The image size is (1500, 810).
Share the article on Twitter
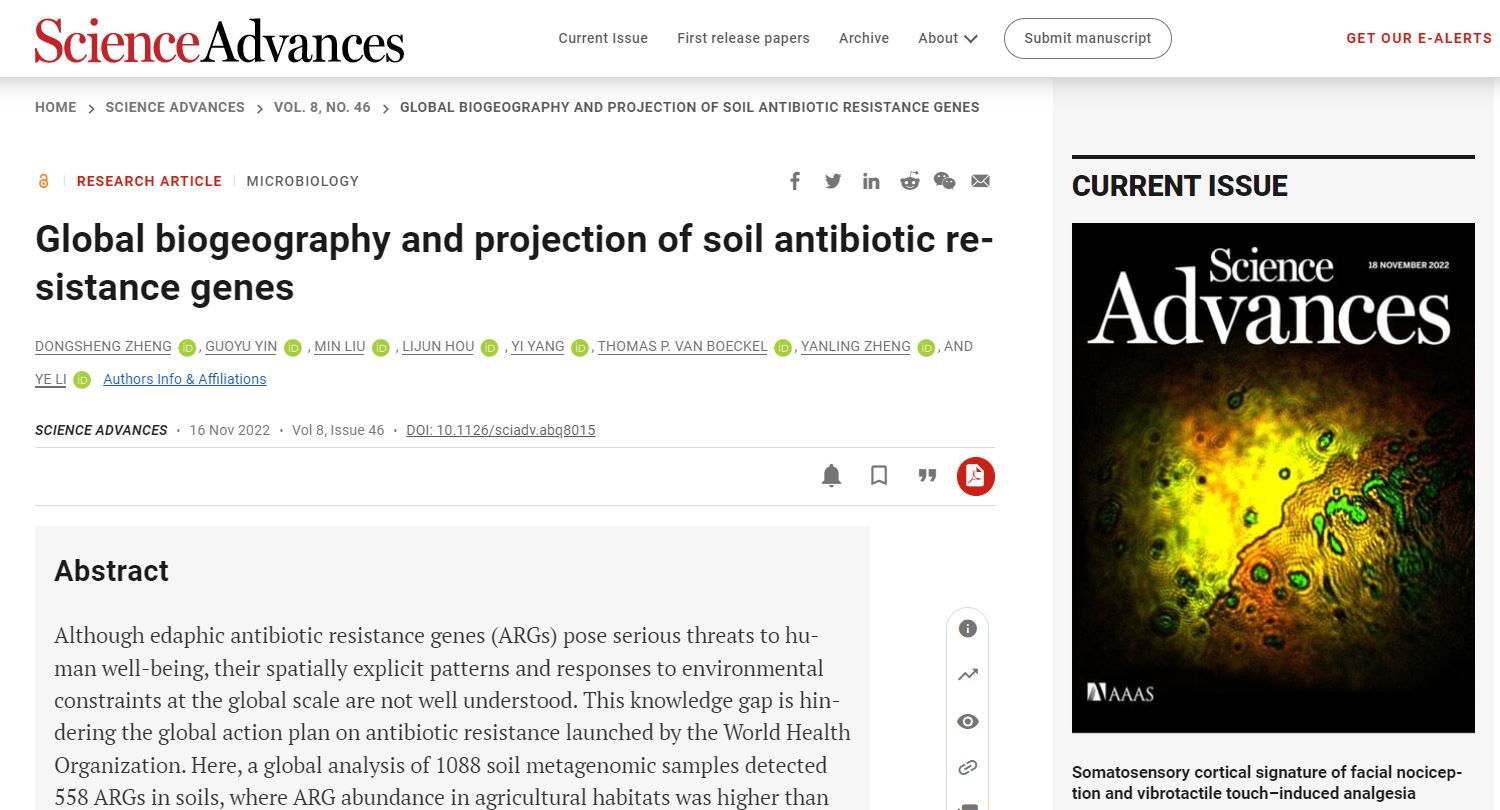tap(833, 181)
